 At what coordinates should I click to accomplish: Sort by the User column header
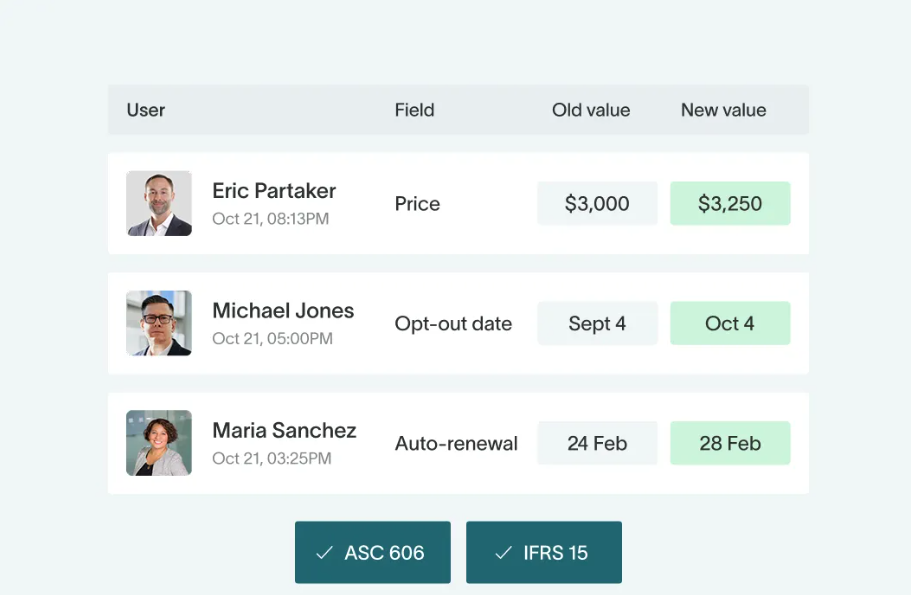click(x=145, y=110)
